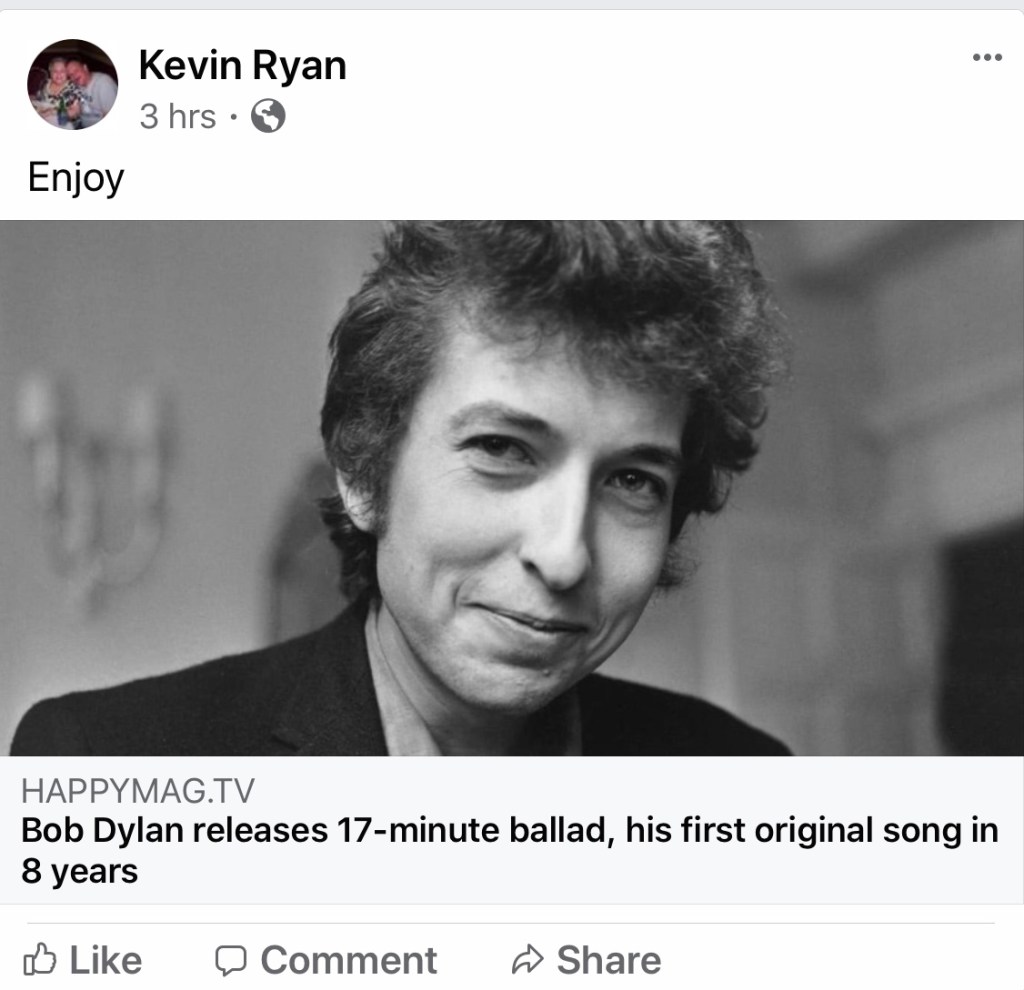The height and width of the screenshot is (990, 1024).
Task: Click the Kevin Ryan name link
Action: pyautogui.click(x=242, y=66)
